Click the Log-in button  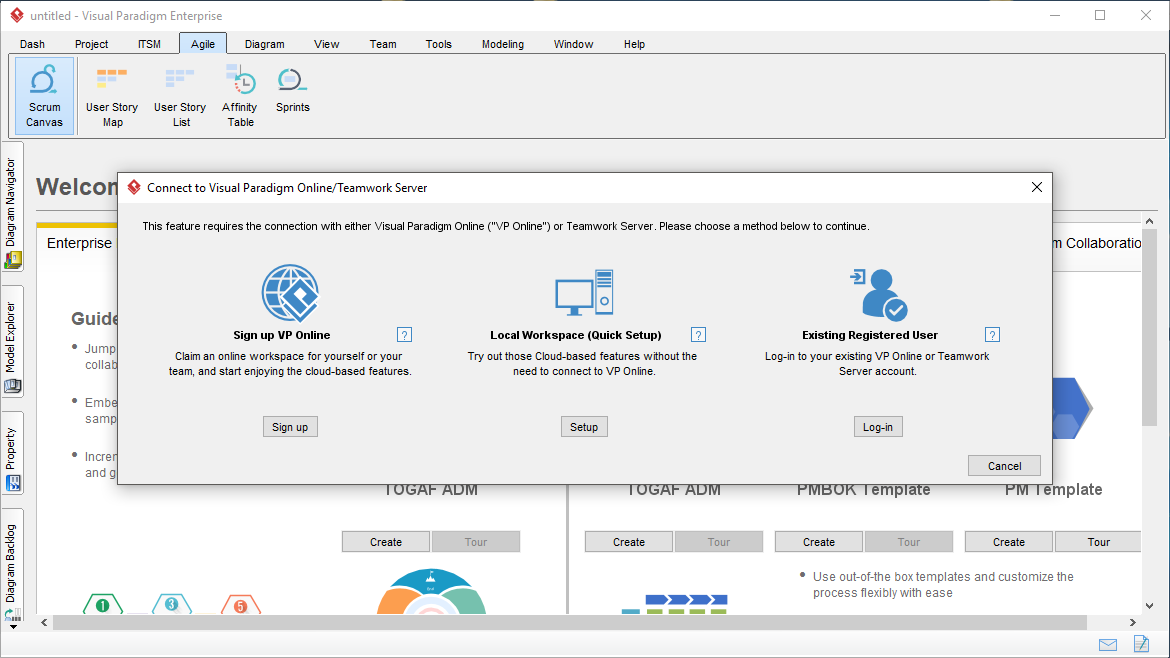click(878, 427)
